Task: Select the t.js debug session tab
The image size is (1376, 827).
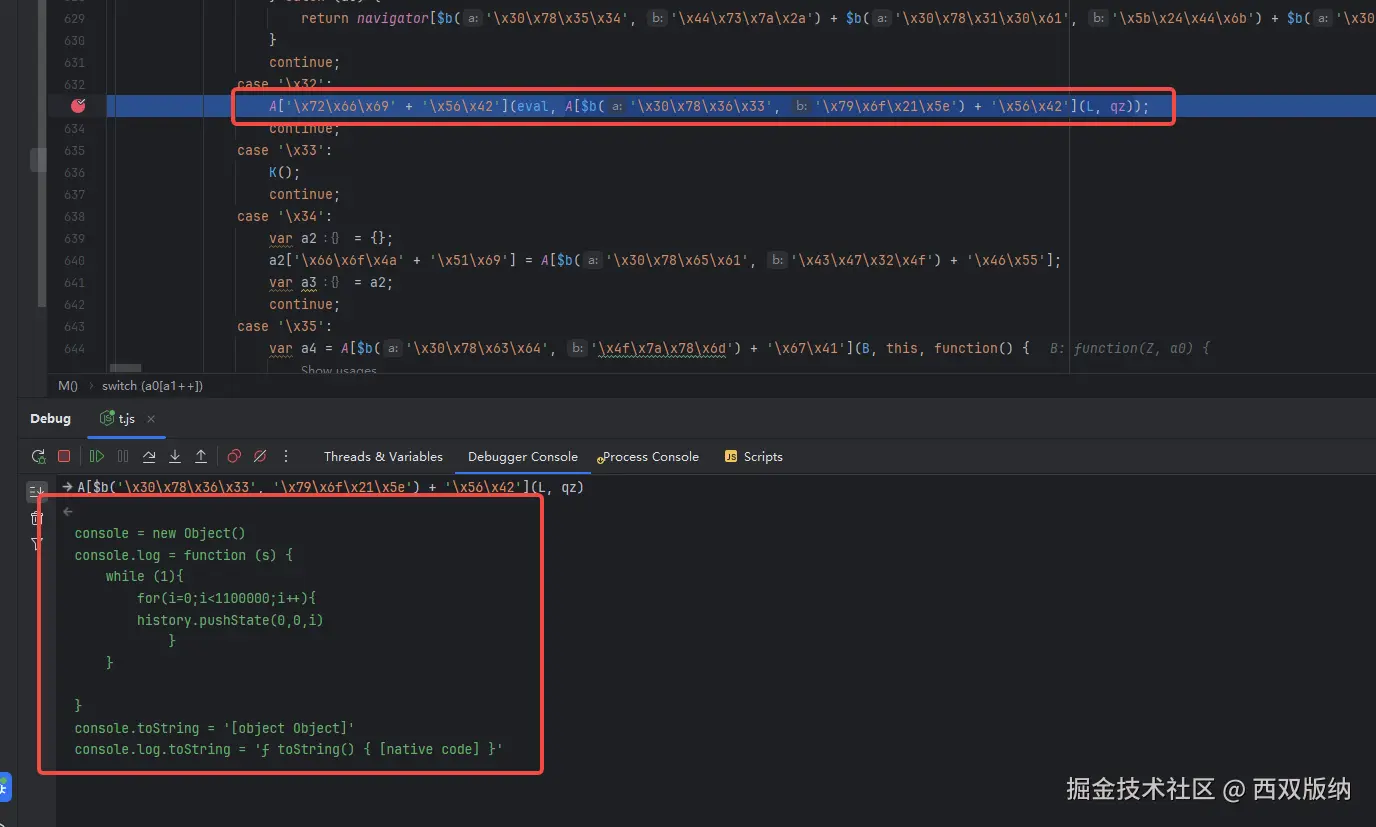Action: pos(117,419)
